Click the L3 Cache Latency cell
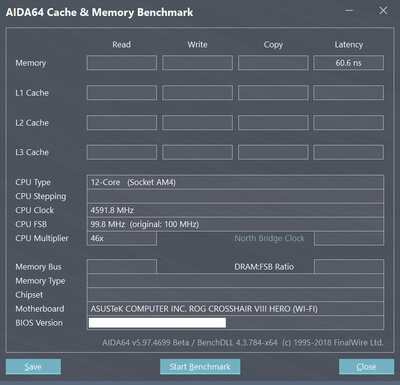Image resolution: width=400 pixels, height=385 pixels. [348, 152]
